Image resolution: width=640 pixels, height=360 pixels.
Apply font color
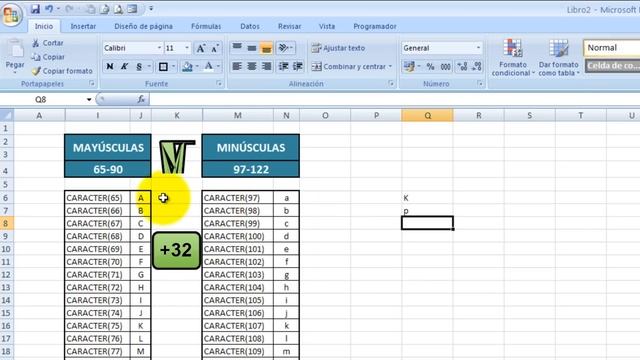coord(209,66)
